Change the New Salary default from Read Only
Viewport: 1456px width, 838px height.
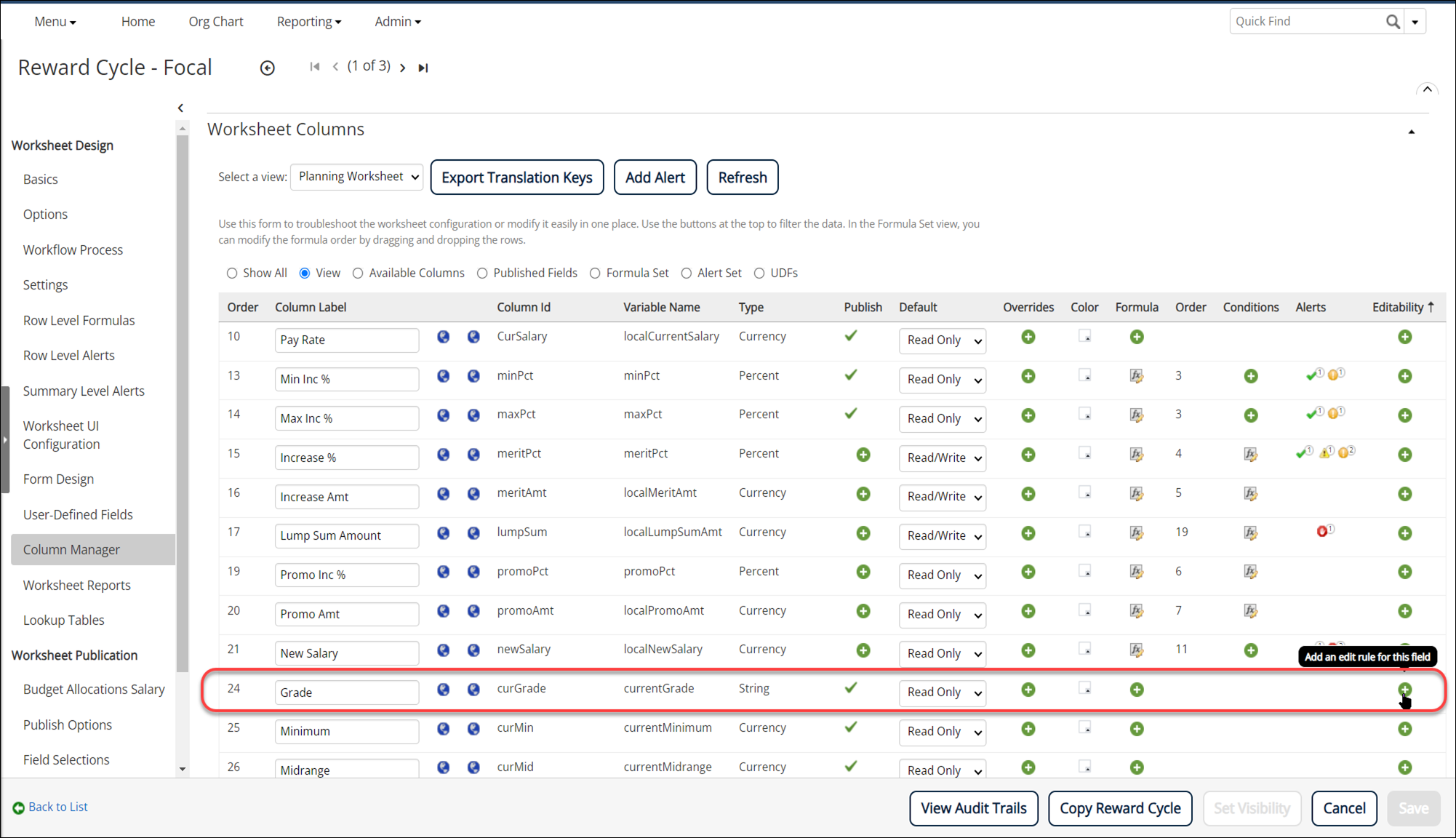click(942, 653)
